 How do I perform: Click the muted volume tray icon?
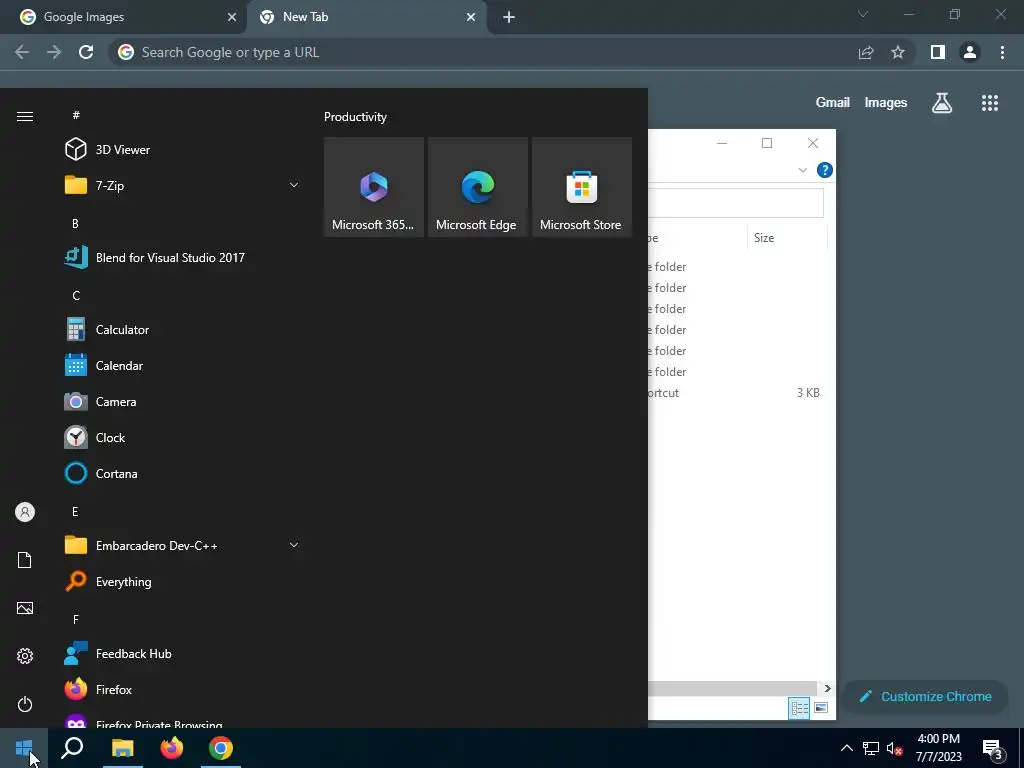point(894,748)
